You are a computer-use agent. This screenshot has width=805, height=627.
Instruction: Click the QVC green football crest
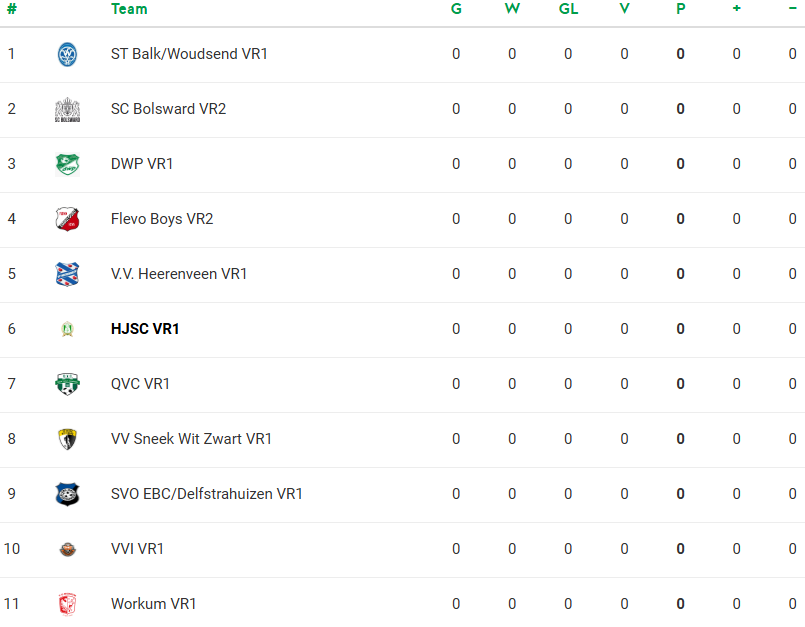click(67, 384)
